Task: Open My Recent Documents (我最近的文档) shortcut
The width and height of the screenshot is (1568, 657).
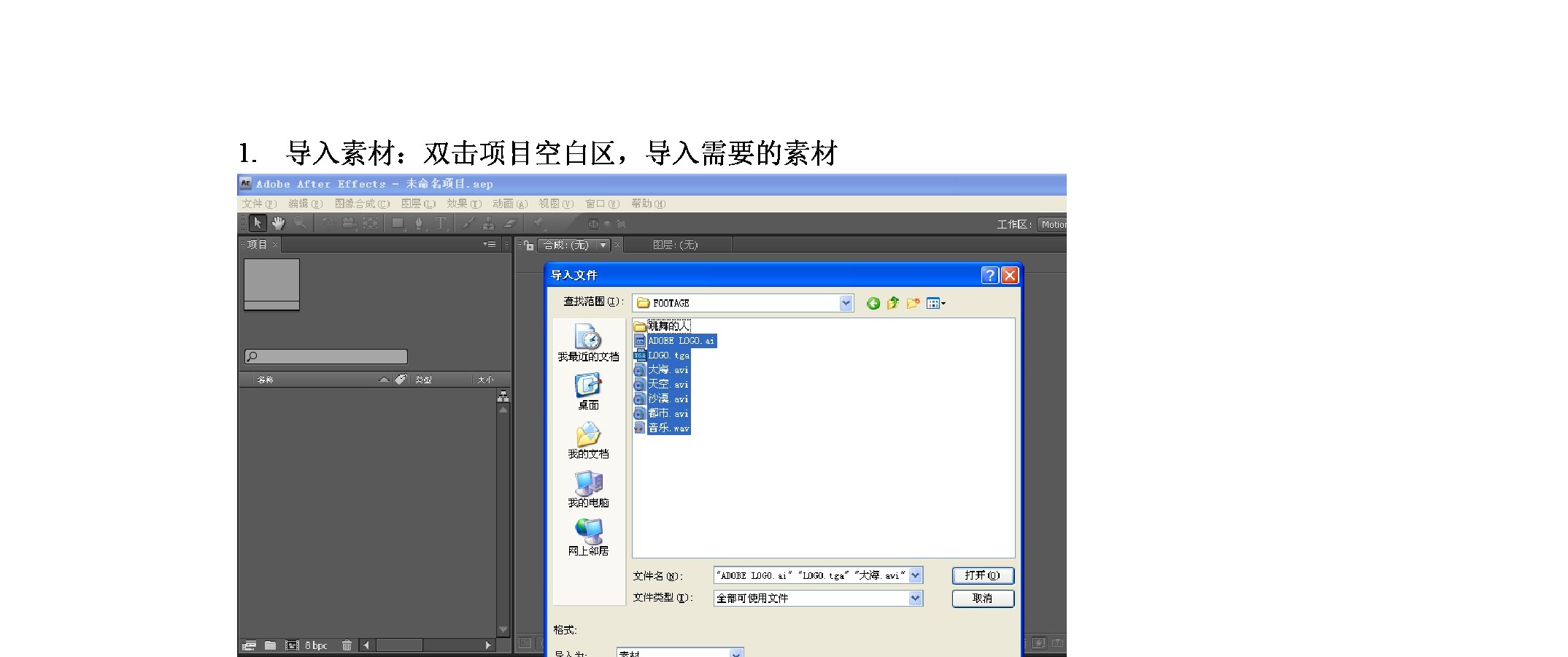Action: pos(588,343)
